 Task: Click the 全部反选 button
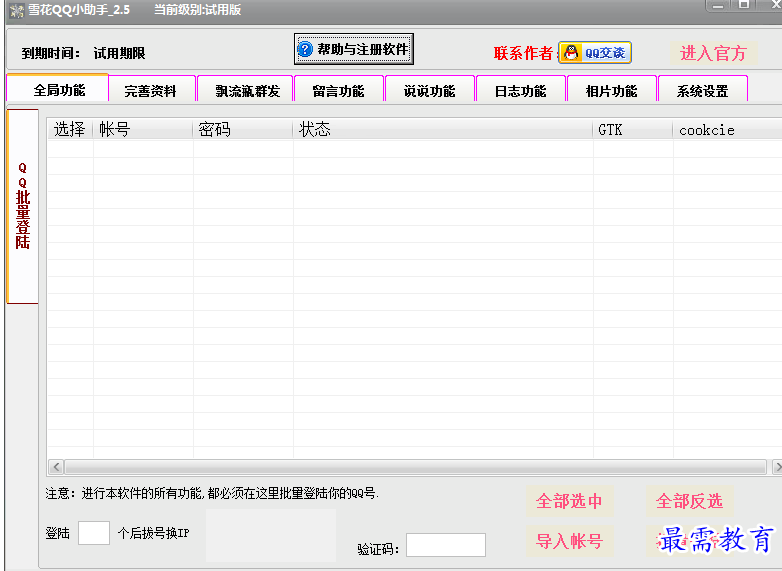click(x=690, y=501)
